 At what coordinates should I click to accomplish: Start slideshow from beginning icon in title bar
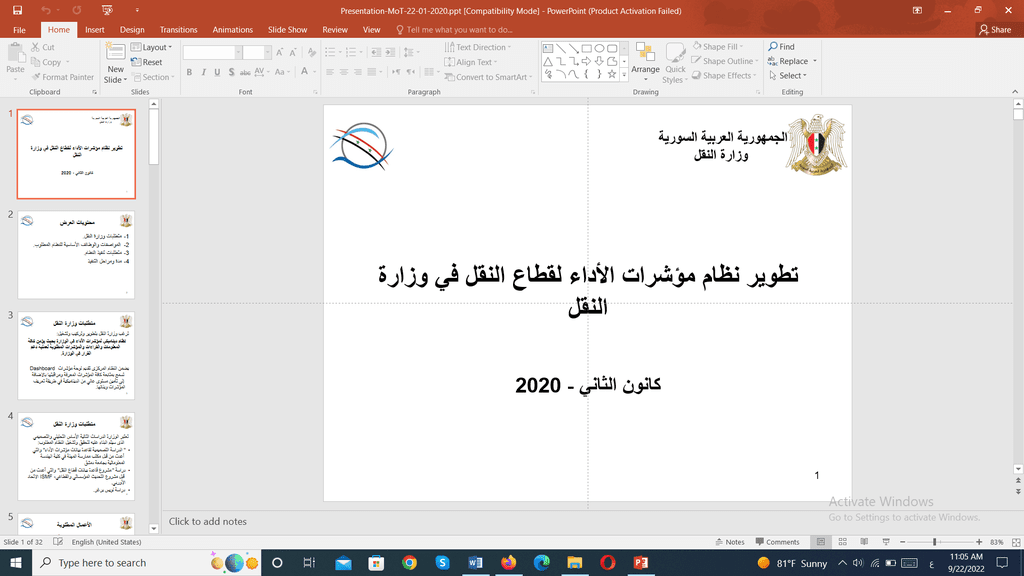tap(107, 10)
